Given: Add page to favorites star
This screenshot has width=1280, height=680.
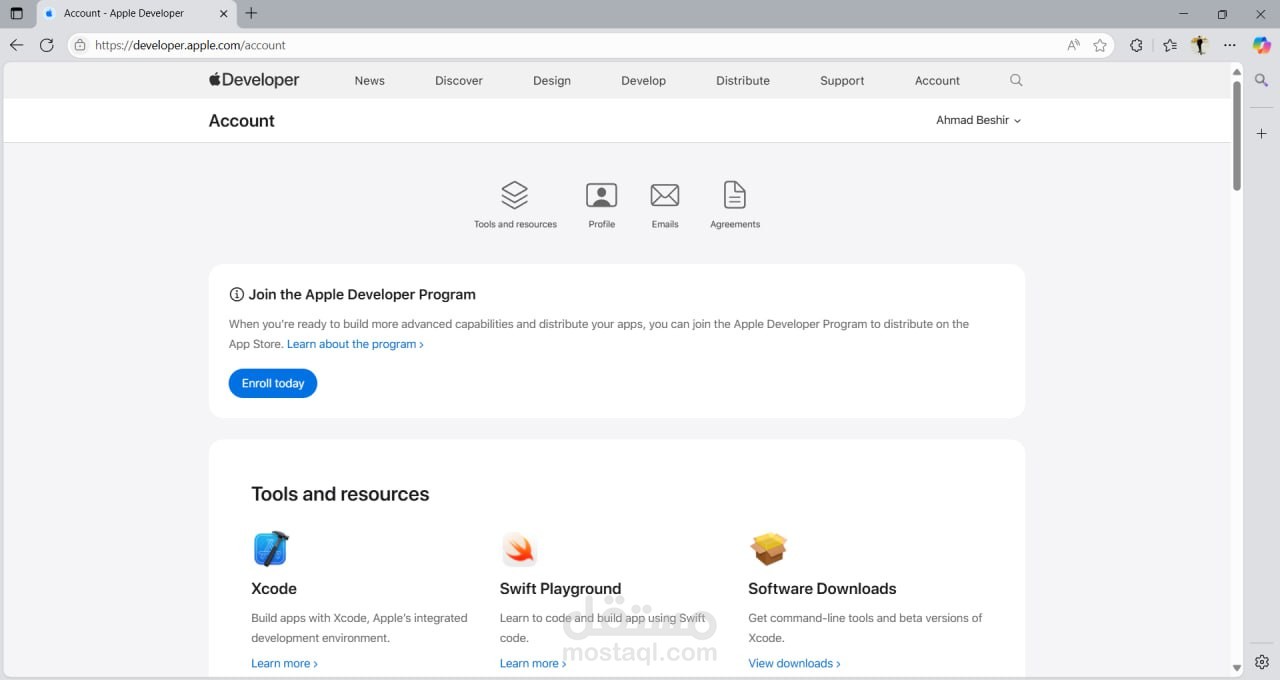Looking at the screenshot, I should pos(1100,45).
